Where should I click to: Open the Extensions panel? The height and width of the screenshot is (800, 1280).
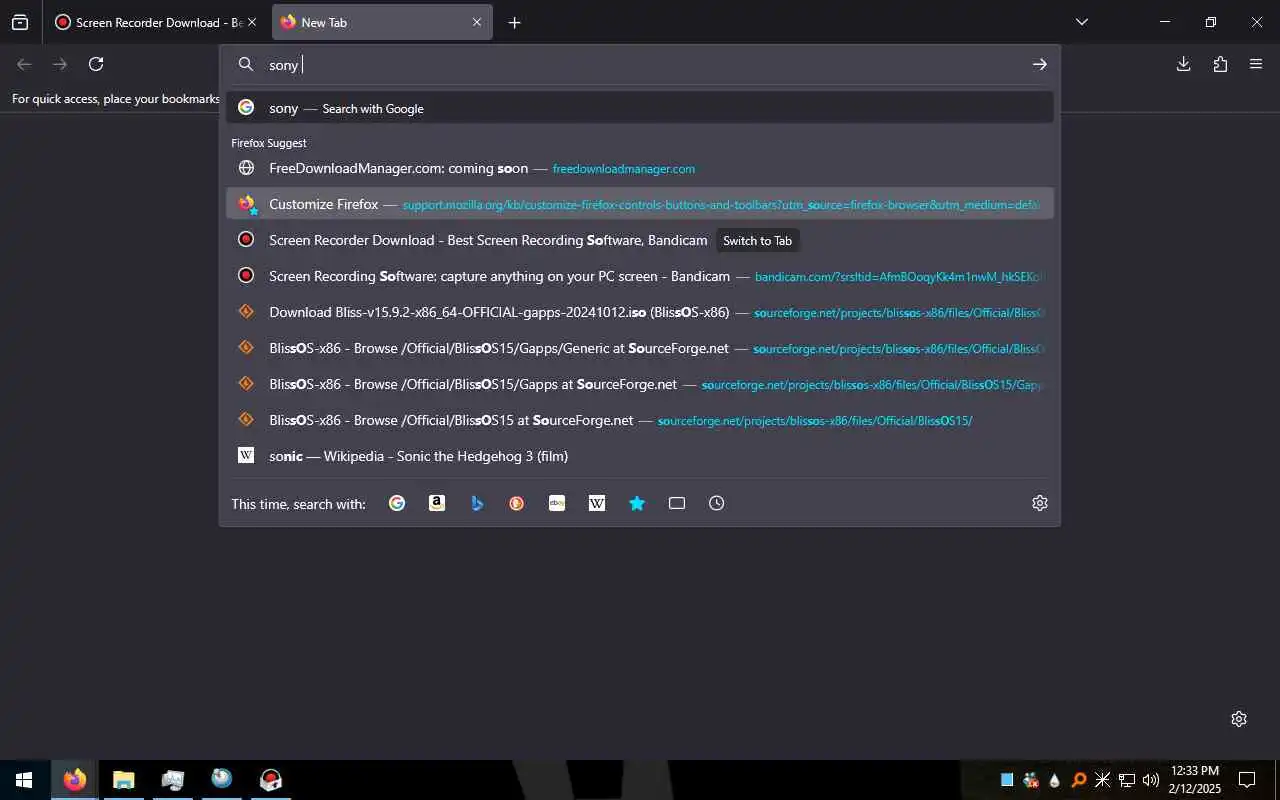(x=1220, y=64)
